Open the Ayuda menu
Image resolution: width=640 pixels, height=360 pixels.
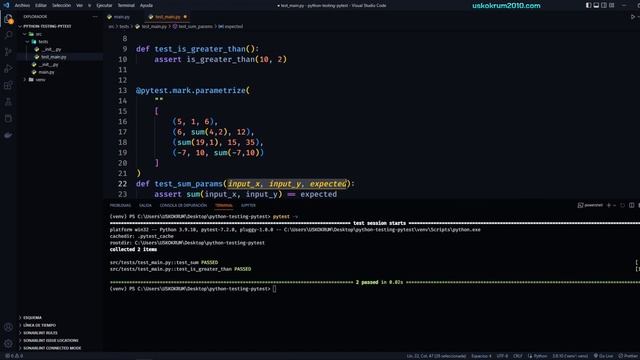coord(146,5)
